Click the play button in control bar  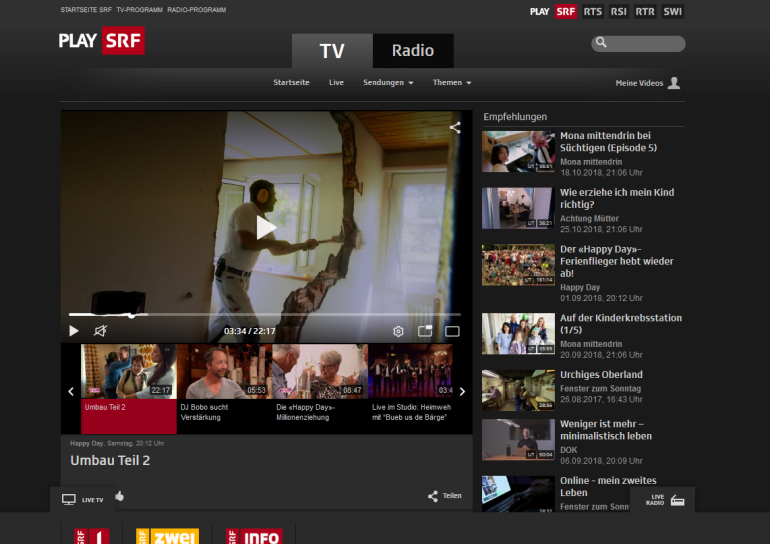click(74, 331)
